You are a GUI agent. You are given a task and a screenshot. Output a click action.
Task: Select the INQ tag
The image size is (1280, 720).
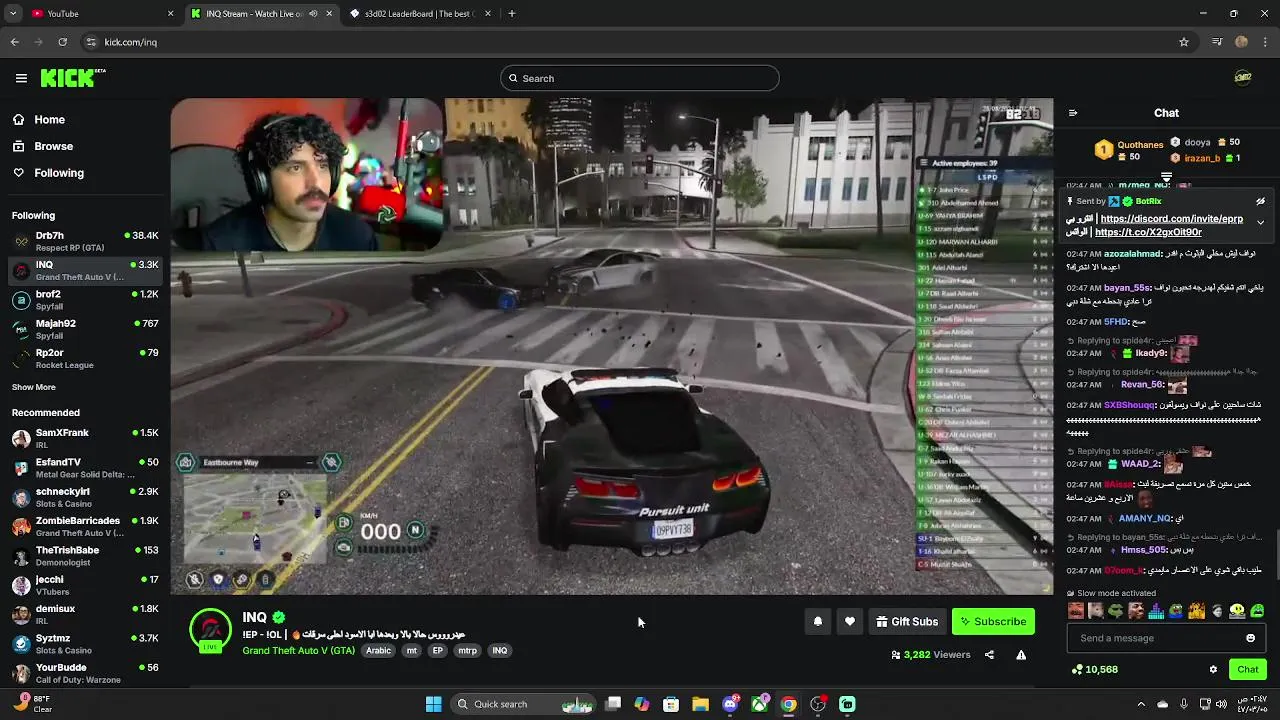click(x=500, y=651)
